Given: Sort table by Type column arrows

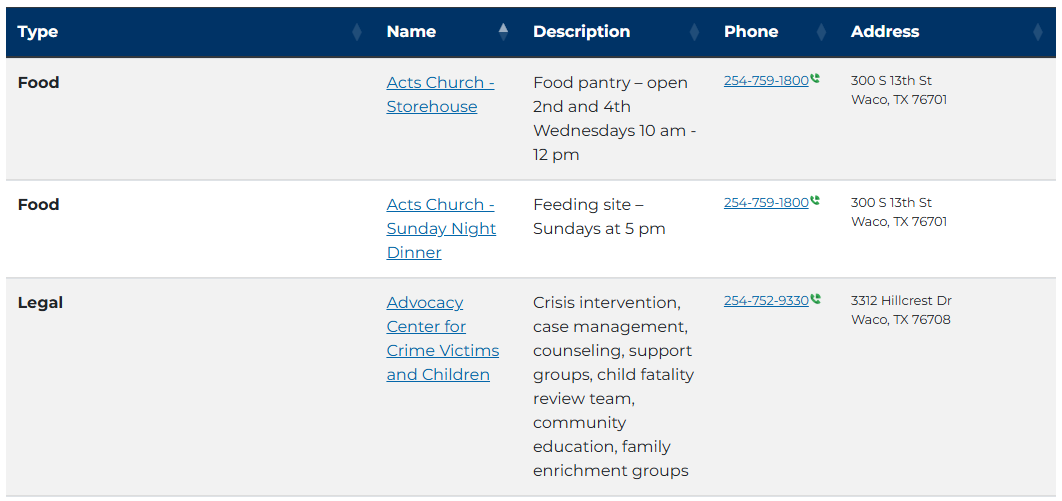Looking at the screenshot, I should pos(357,32).
